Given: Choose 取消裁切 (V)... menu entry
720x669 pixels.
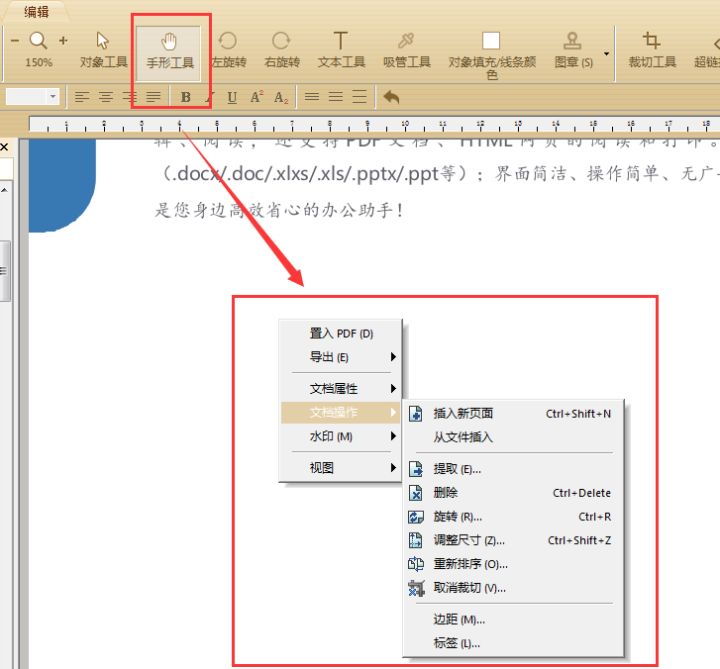Looking at the screenshot, I should tap(512, 588).
